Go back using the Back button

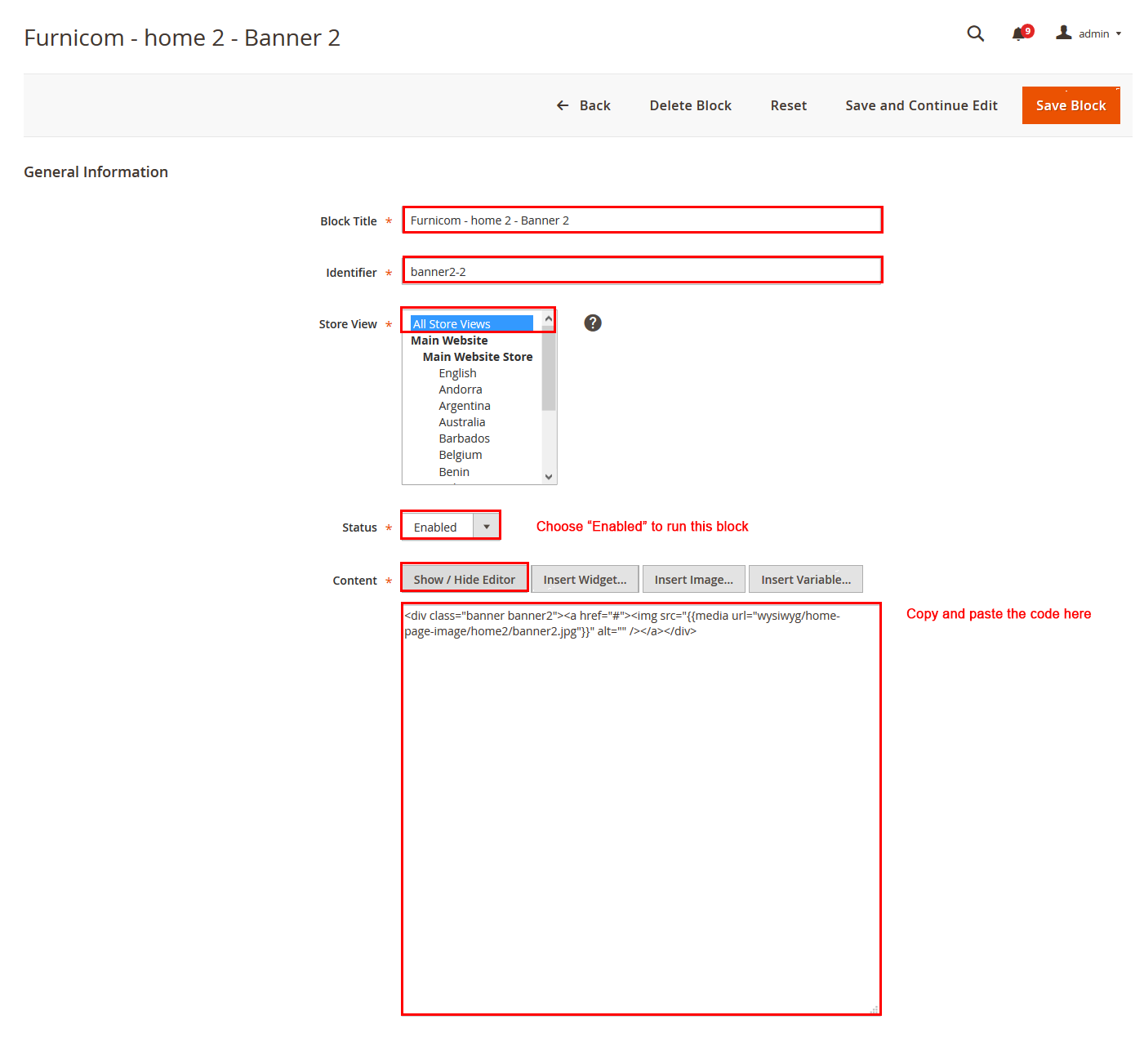click(583, 105)
